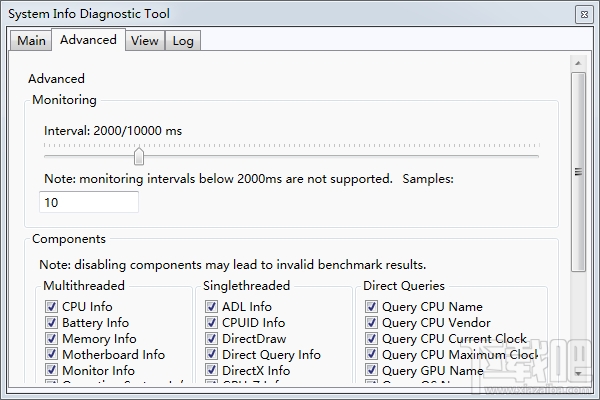The width and height of the screenshot is (600, 400).
Task: Uncheck the CPU Info checkbox
Action: [x=52, y=307]
